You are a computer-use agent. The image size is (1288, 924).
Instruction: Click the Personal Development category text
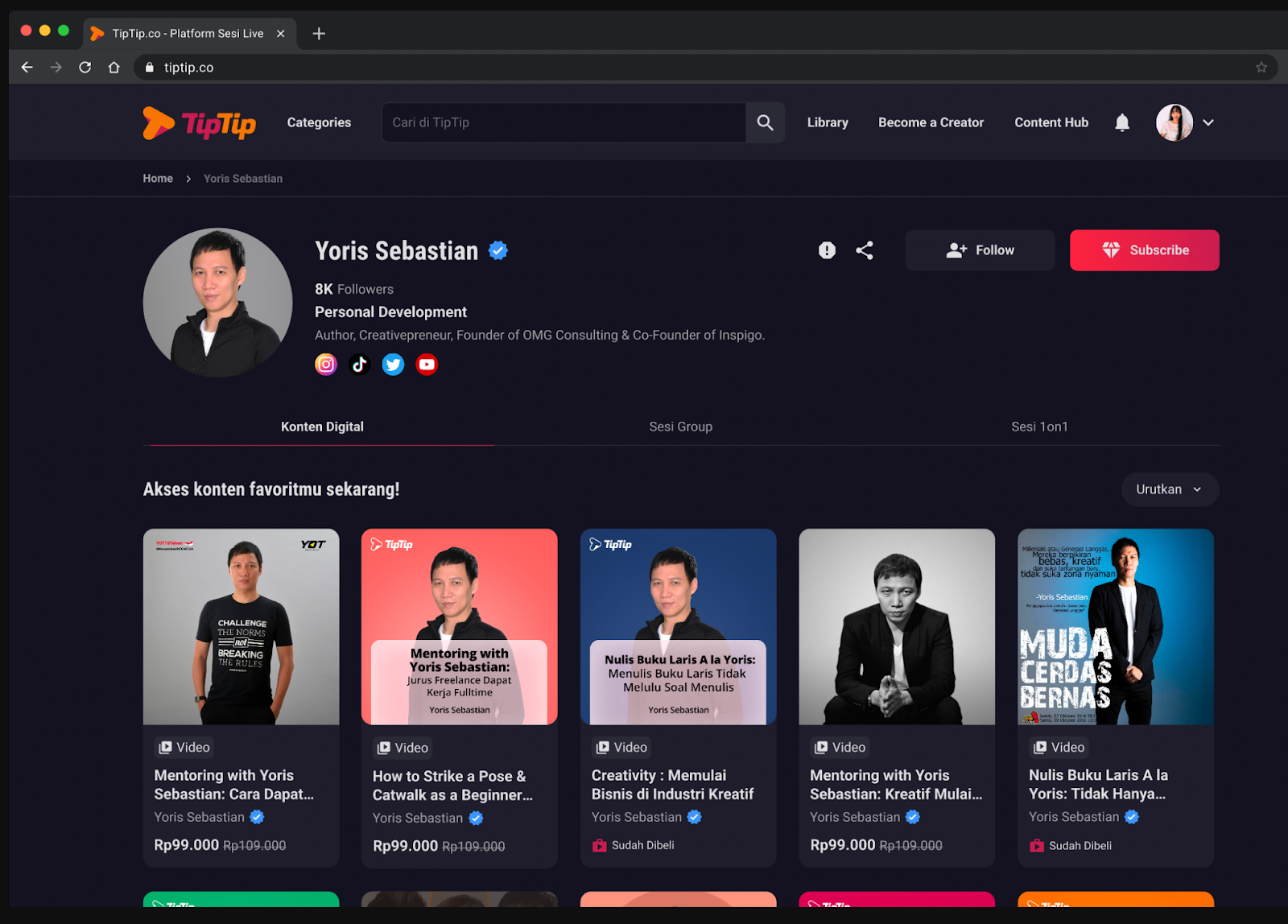(390, 312)
